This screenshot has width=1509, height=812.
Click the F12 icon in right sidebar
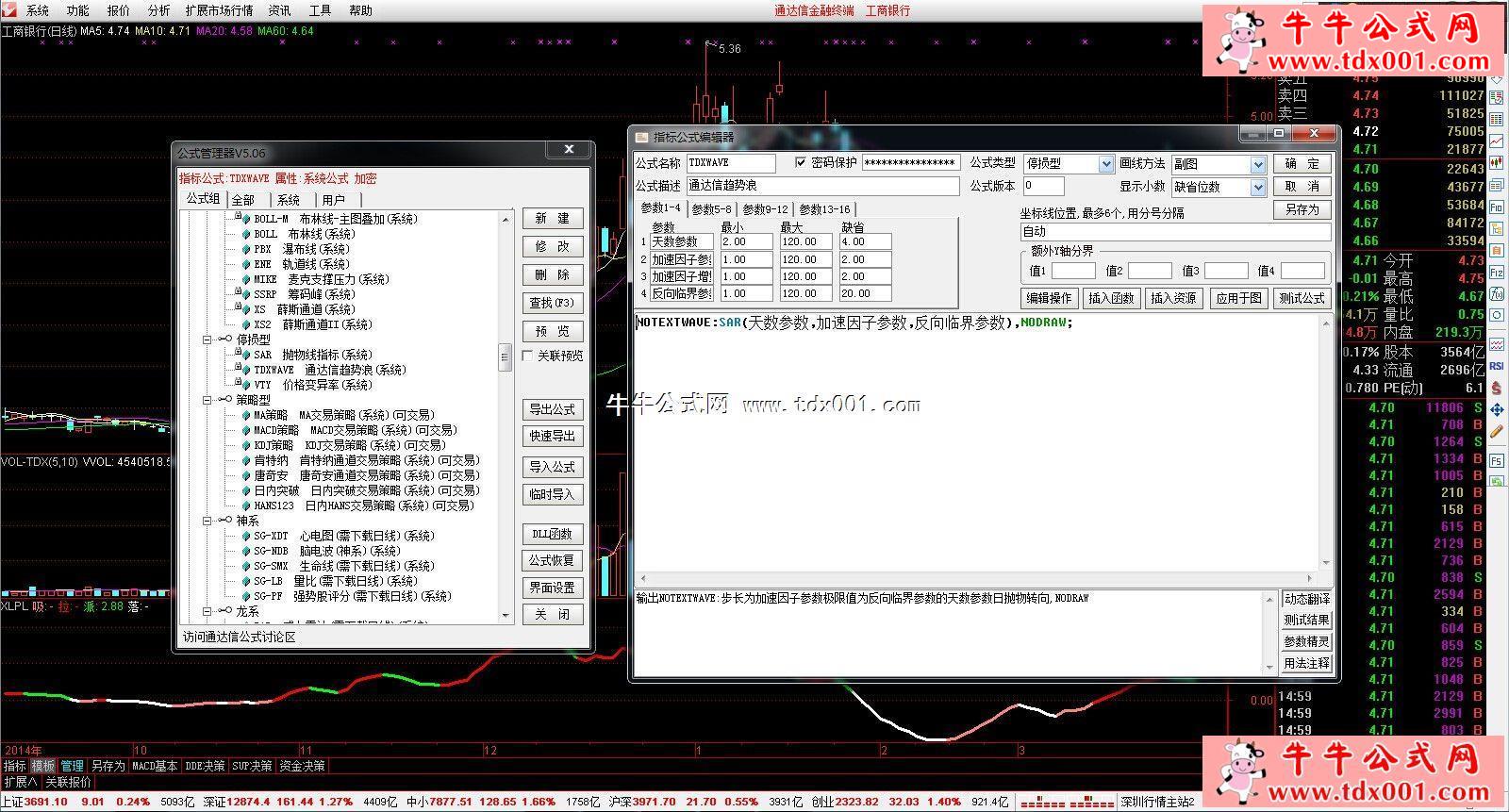pyautogui.click(x=1496, y=273)
